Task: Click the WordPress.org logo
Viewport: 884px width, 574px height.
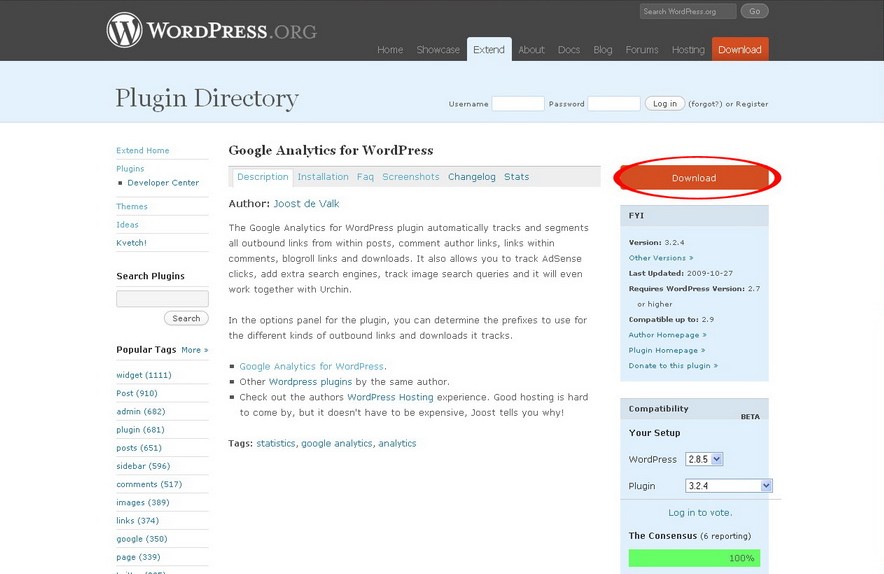Action: [211, 30]
